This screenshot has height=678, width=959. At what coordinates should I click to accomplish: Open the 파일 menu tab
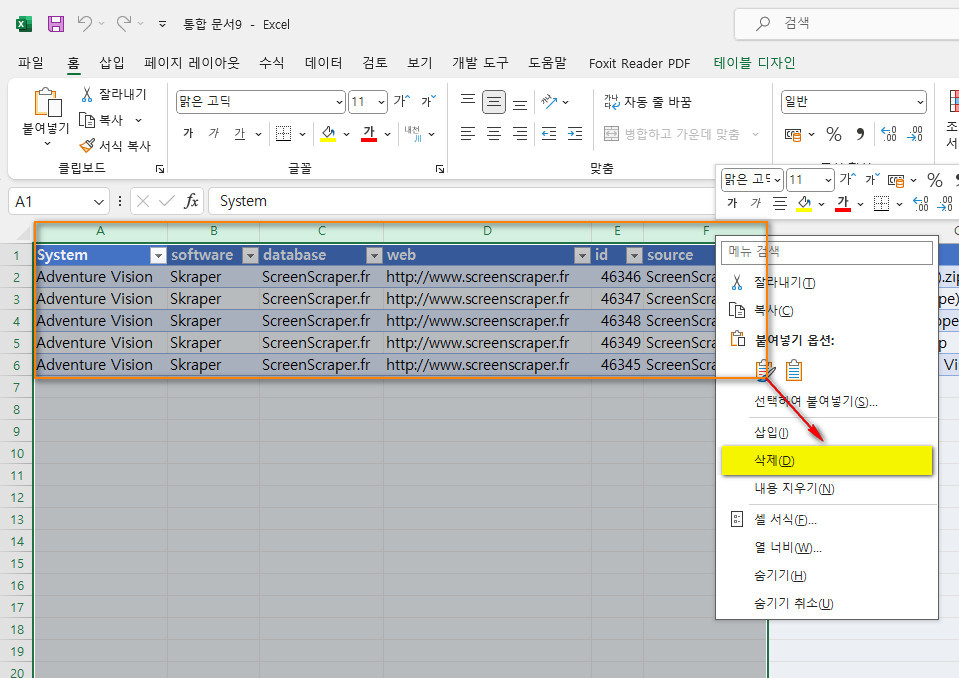(x=31, y=63)
